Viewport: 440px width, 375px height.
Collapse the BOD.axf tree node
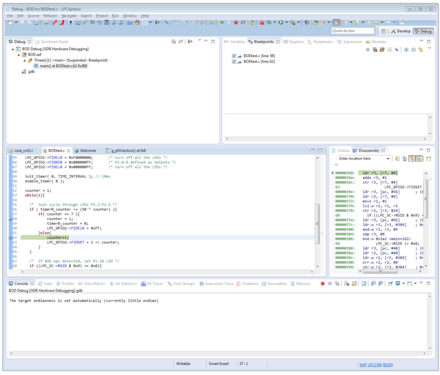[x=19, y=55]
